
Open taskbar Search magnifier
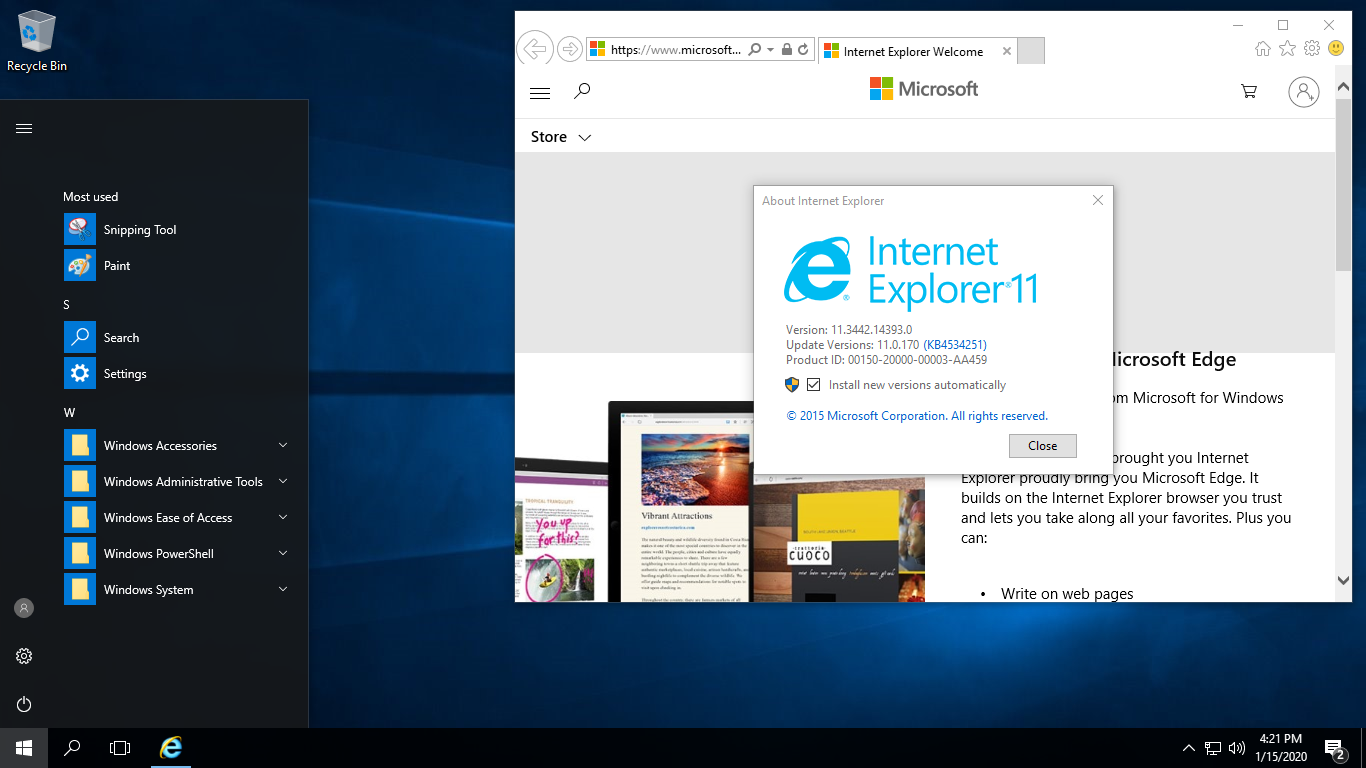(x=72, y=748)
